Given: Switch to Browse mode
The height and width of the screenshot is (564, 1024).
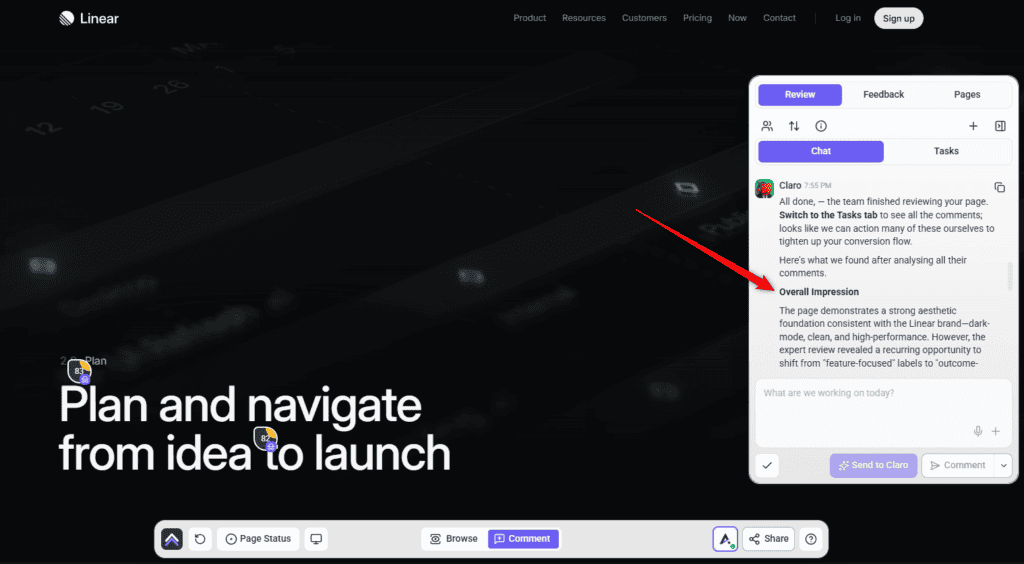Looking at the screenshot, I should coord(454,539).
